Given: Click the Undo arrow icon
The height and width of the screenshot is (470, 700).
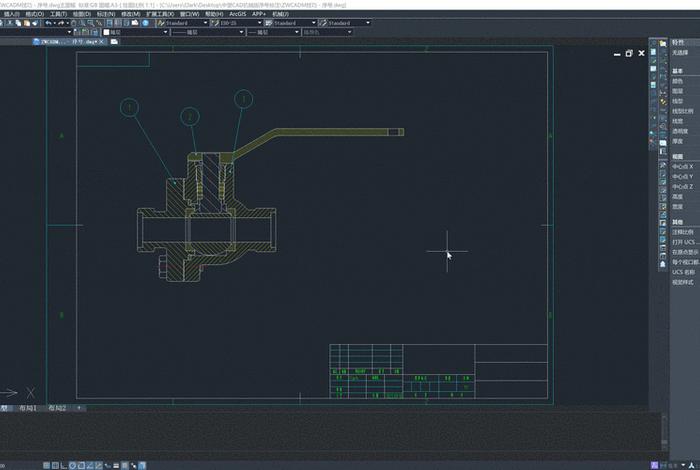Looking at the screenshot, I should [48, 23].
